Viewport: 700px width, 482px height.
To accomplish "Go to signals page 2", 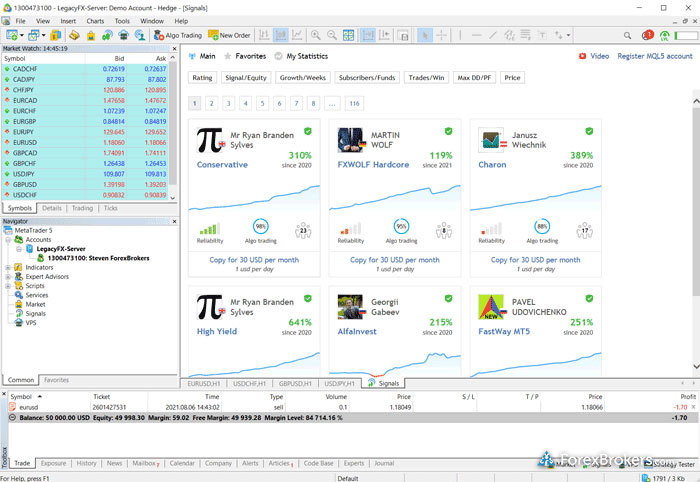I will coord(212,104).
